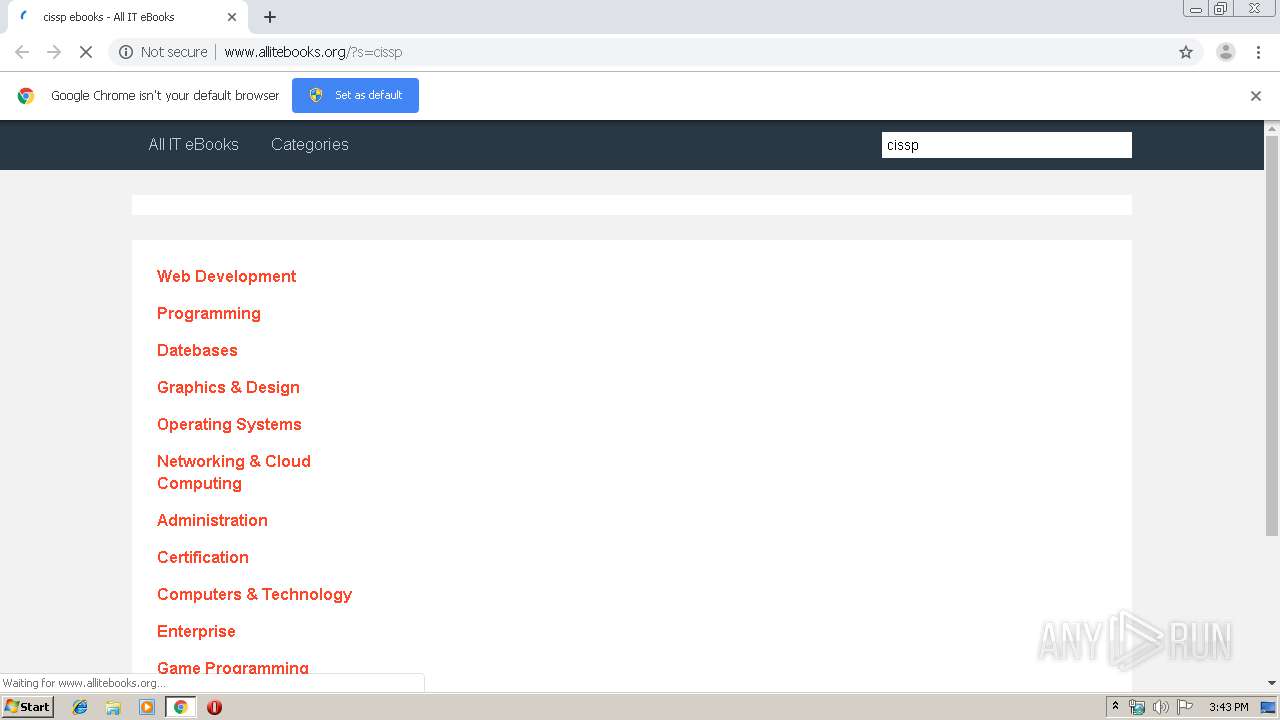Open Operating Systems category
This screenshot has height=720, width=1280.
(x=229, y=424)
